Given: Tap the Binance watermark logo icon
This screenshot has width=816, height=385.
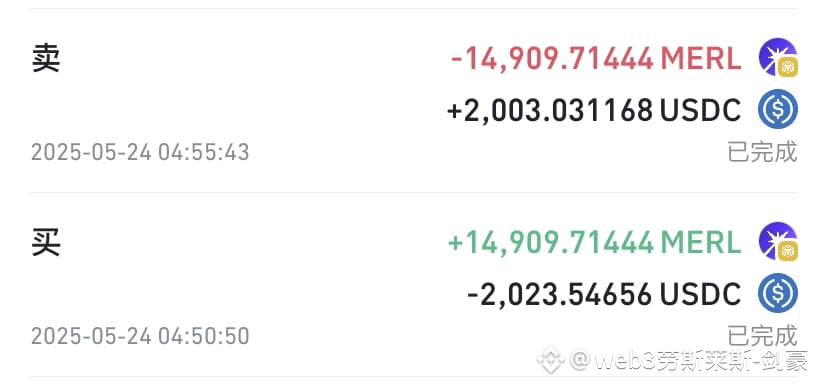Looking at the screenshot, I should click(x=551, y=360).
